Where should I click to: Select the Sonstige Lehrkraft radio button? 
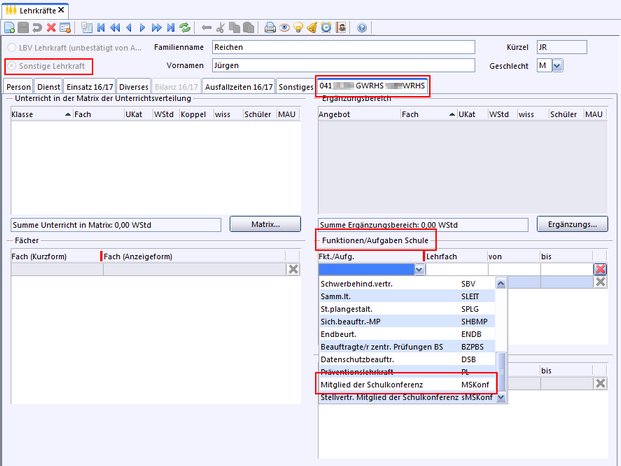tap(12, 66)
